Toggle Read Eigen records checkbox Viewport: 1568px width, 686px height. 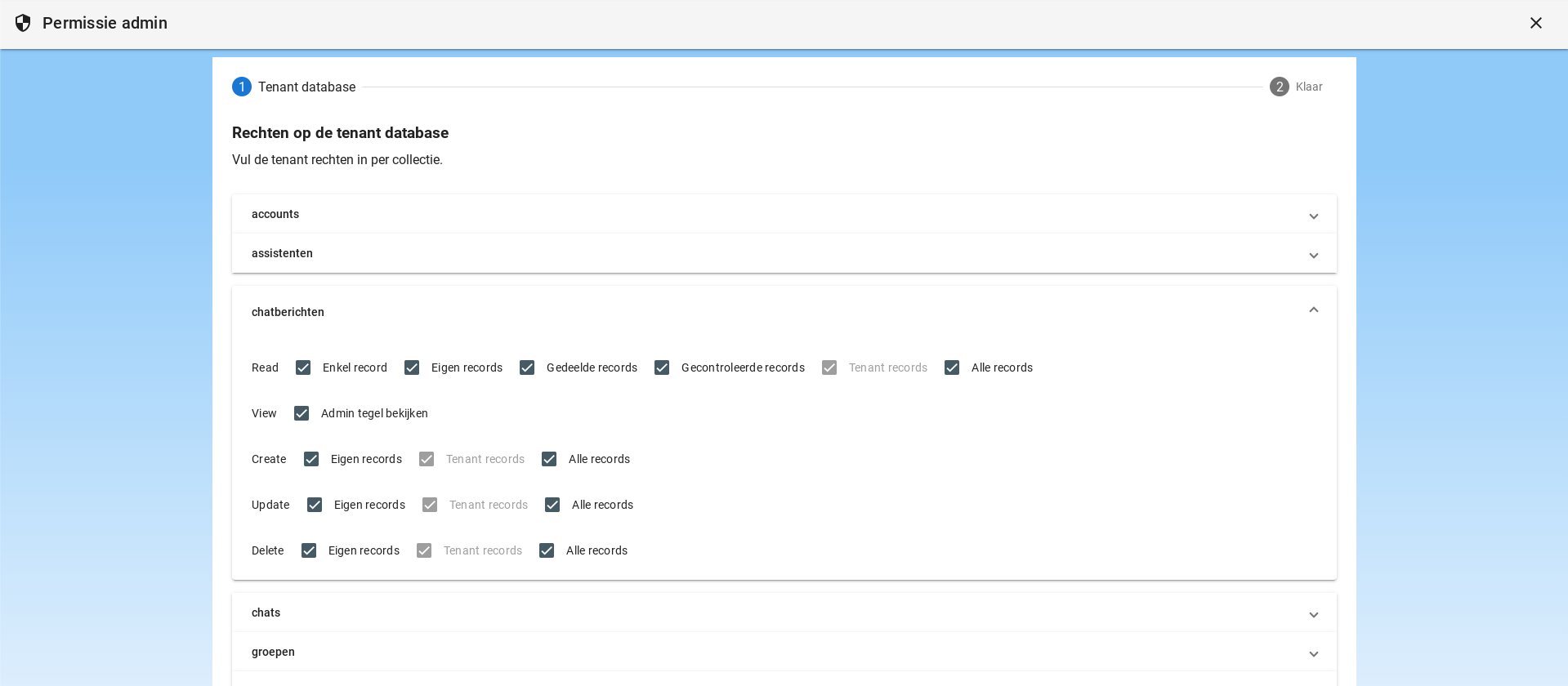pos(412,367)
